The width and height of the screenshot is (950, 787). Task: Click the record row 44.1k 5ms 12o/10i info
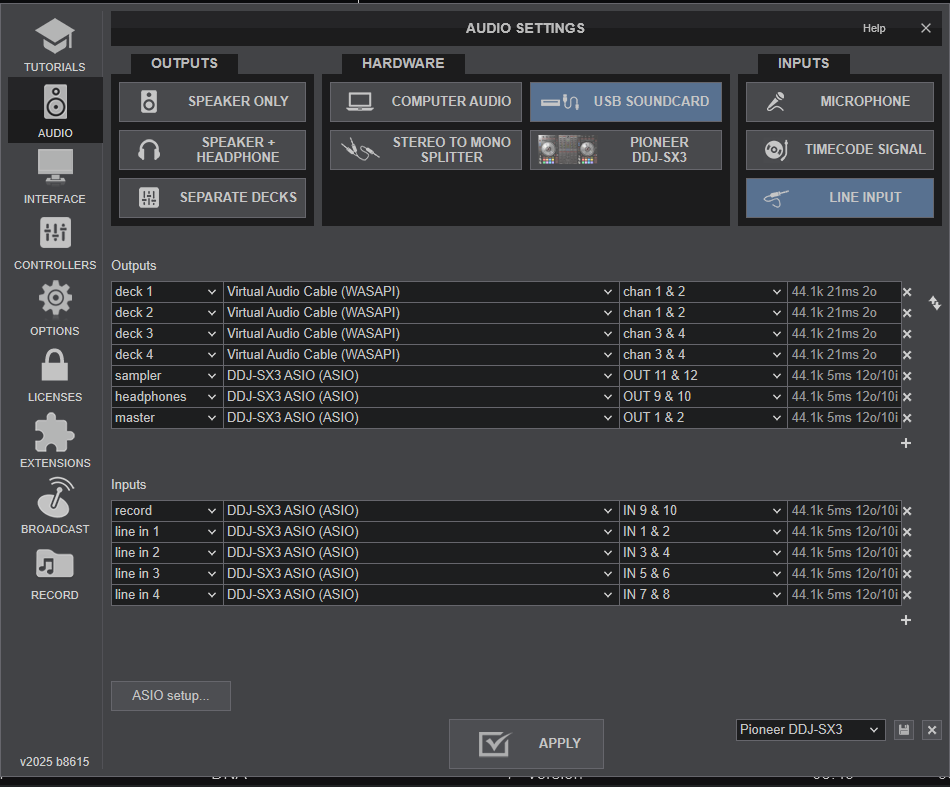pos(845,511)
